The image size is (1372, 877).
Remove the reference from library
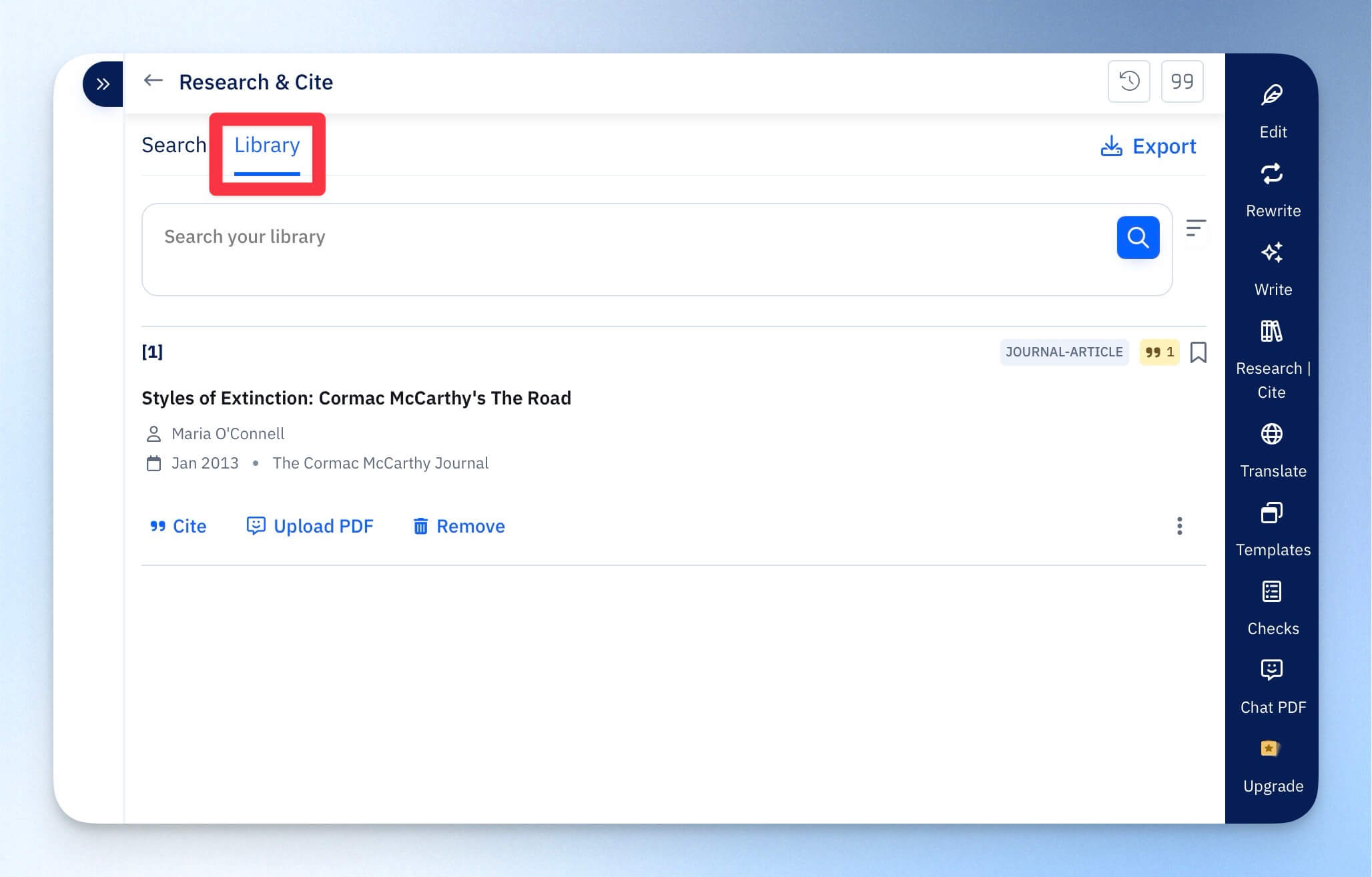459,526
